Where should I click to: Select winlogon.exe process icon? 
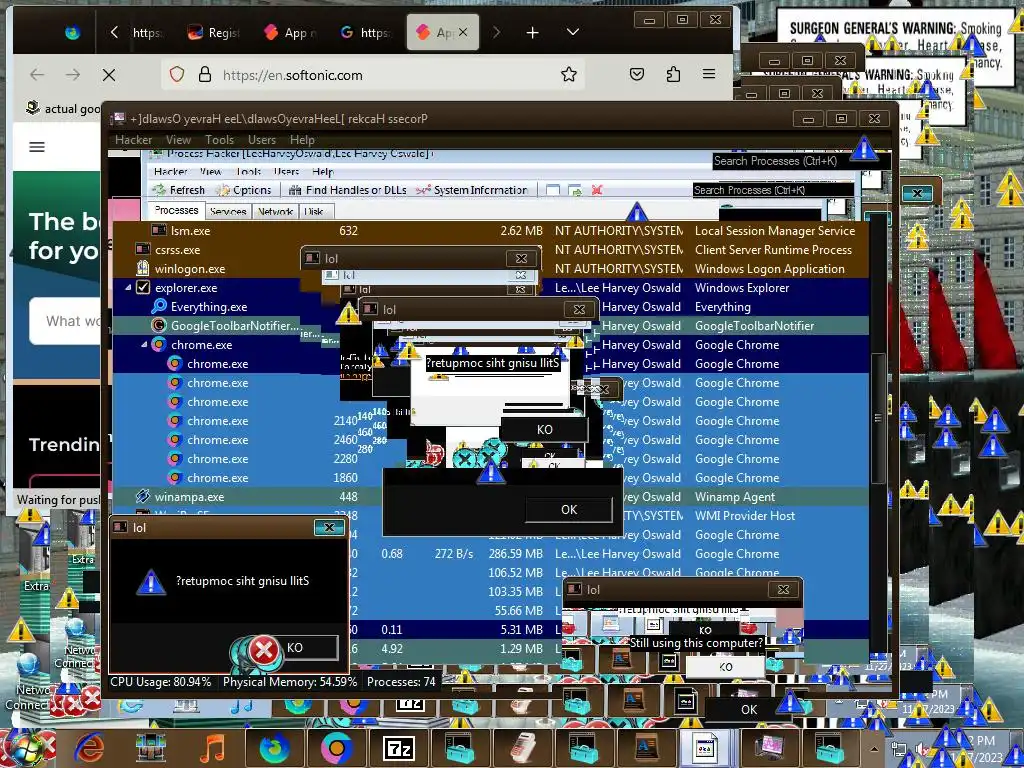pyautogui.click(x=142, y=268)
